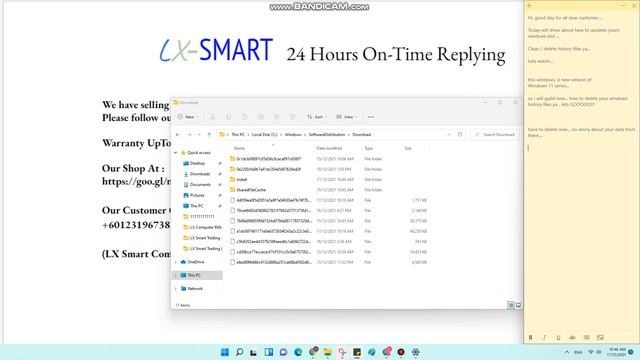Image resolution: width=640 pixels, height=360 pixels.
Task: Toggle underline in the sticky note
Action: click(x=558, y=338)
